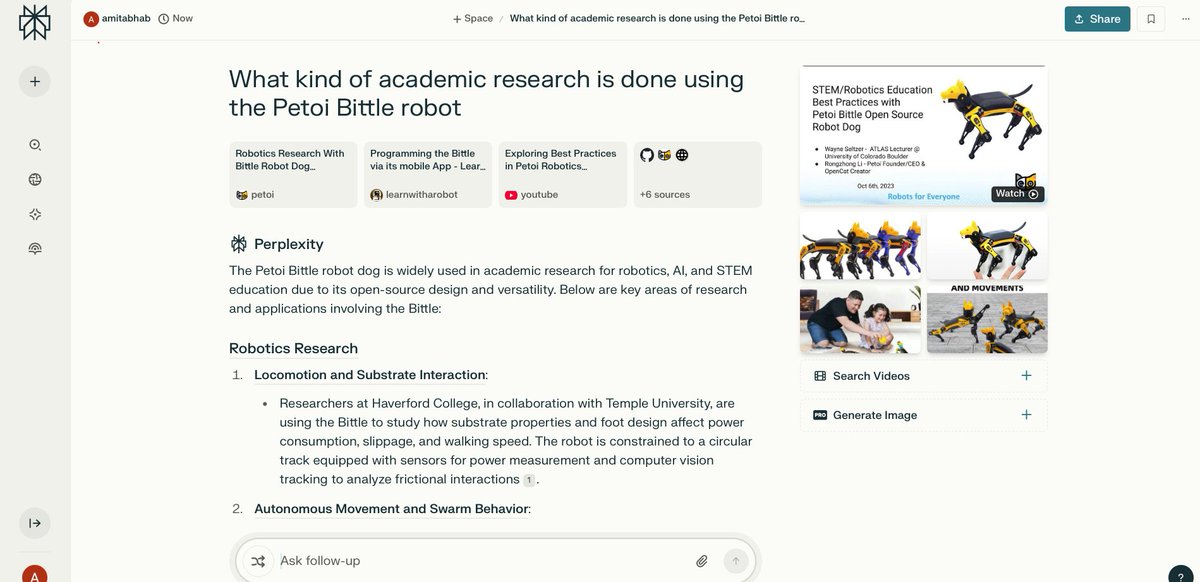The height and width of the screenshot is (582, 1200).
Task: Open the account avatar in the sidebar
Action: click(35, 574)
